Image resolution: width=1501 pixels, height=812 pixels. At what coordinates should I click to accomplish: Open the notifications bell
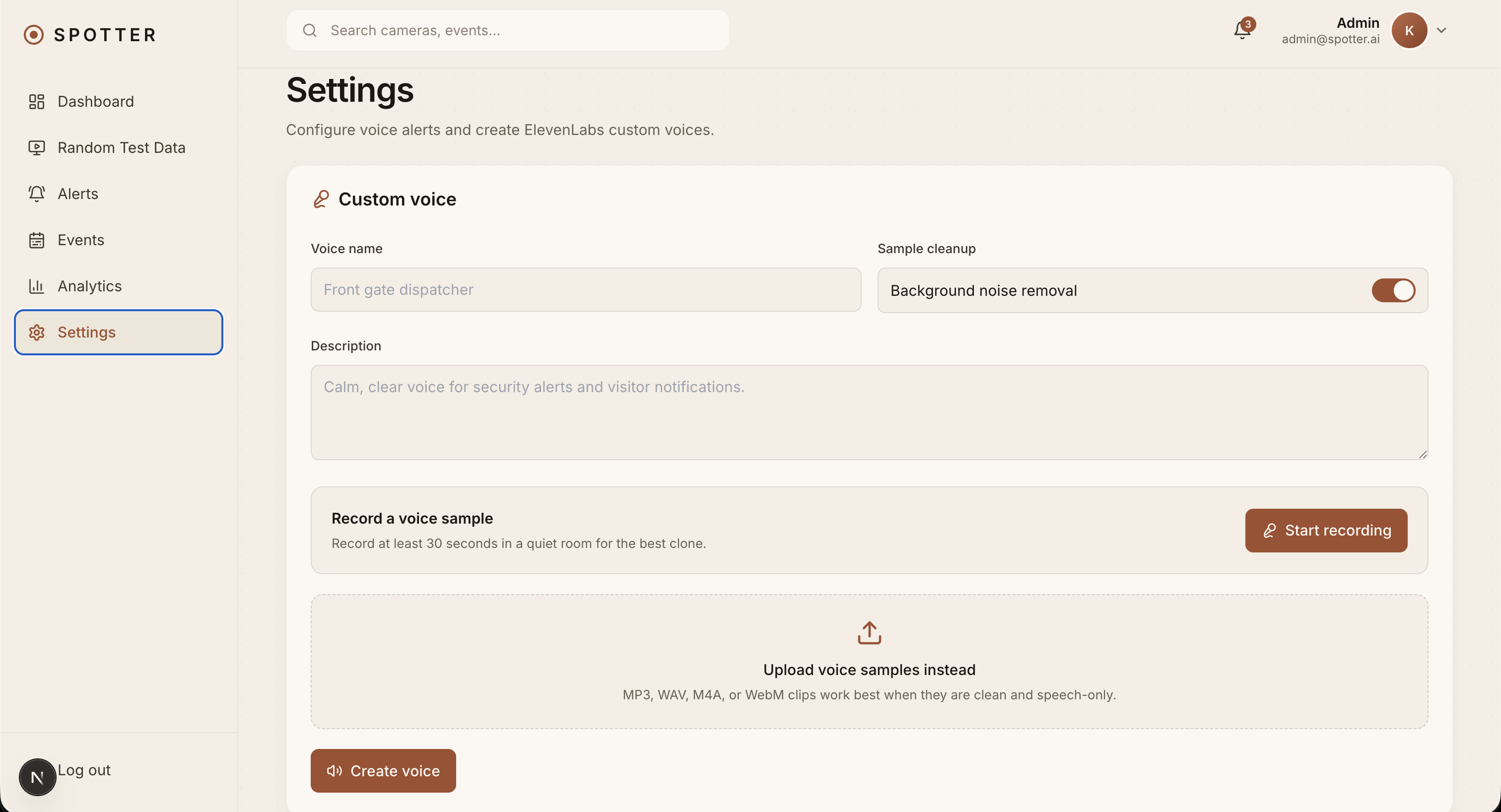pos(1242,30)
